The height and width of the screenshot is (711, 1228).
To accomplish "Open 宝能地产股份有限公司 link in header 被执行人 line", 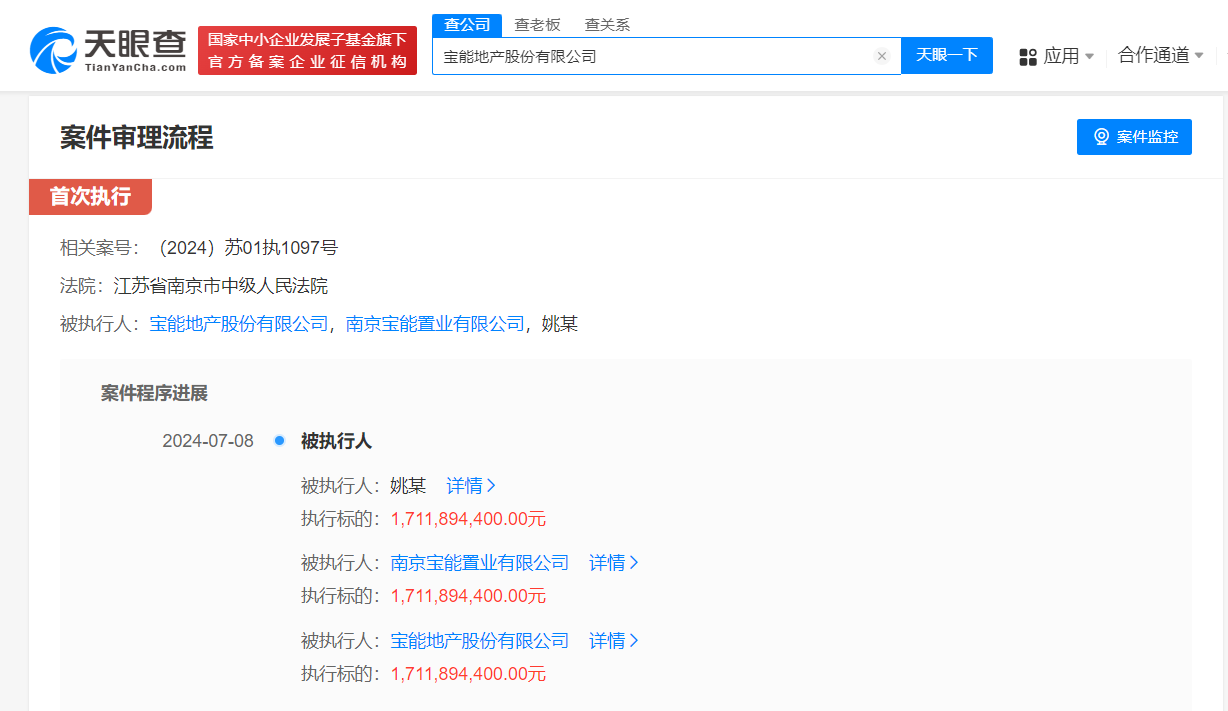I will [239, 324].
